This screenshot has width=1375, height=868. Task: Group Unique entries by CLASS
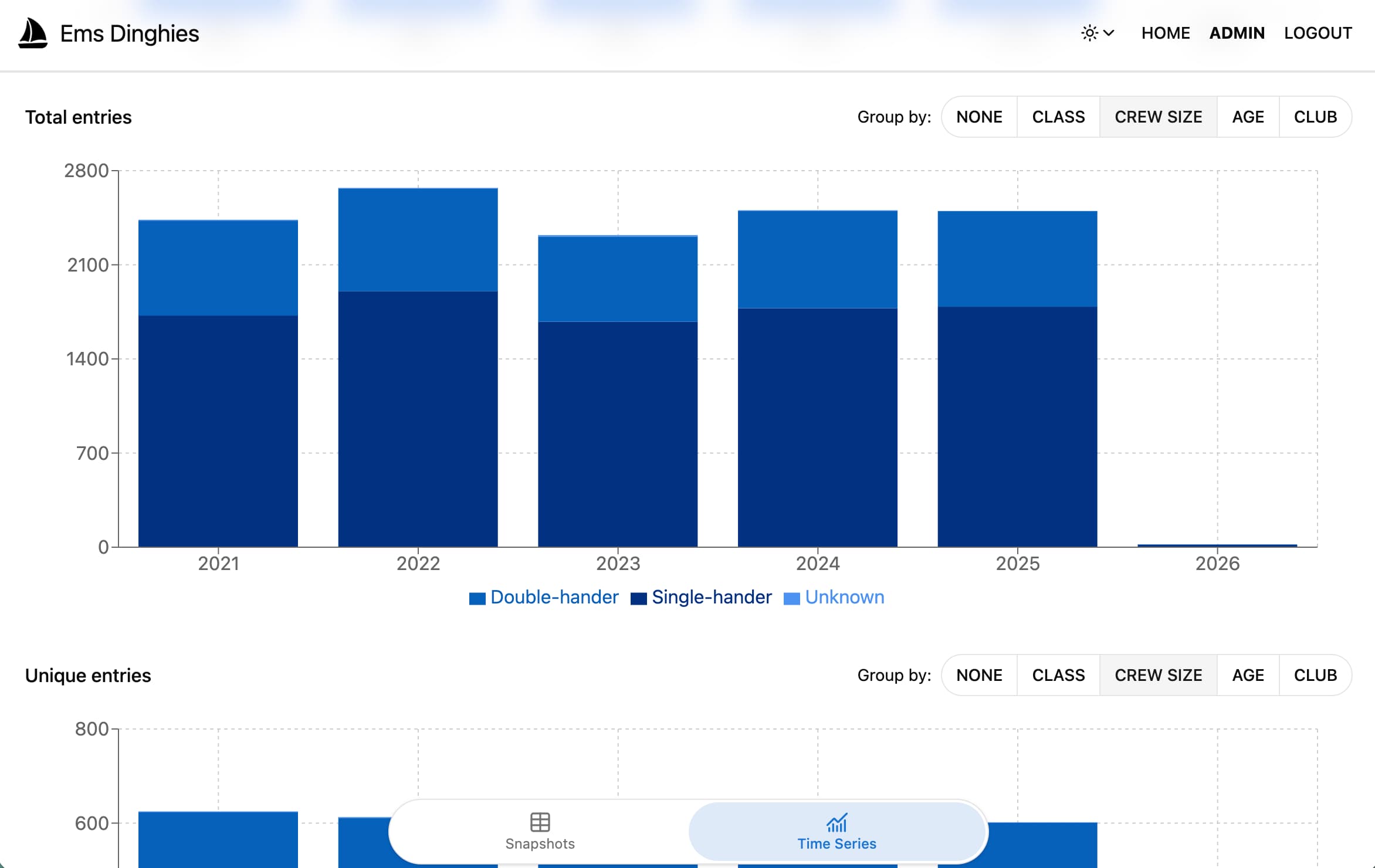[1058, 675]
